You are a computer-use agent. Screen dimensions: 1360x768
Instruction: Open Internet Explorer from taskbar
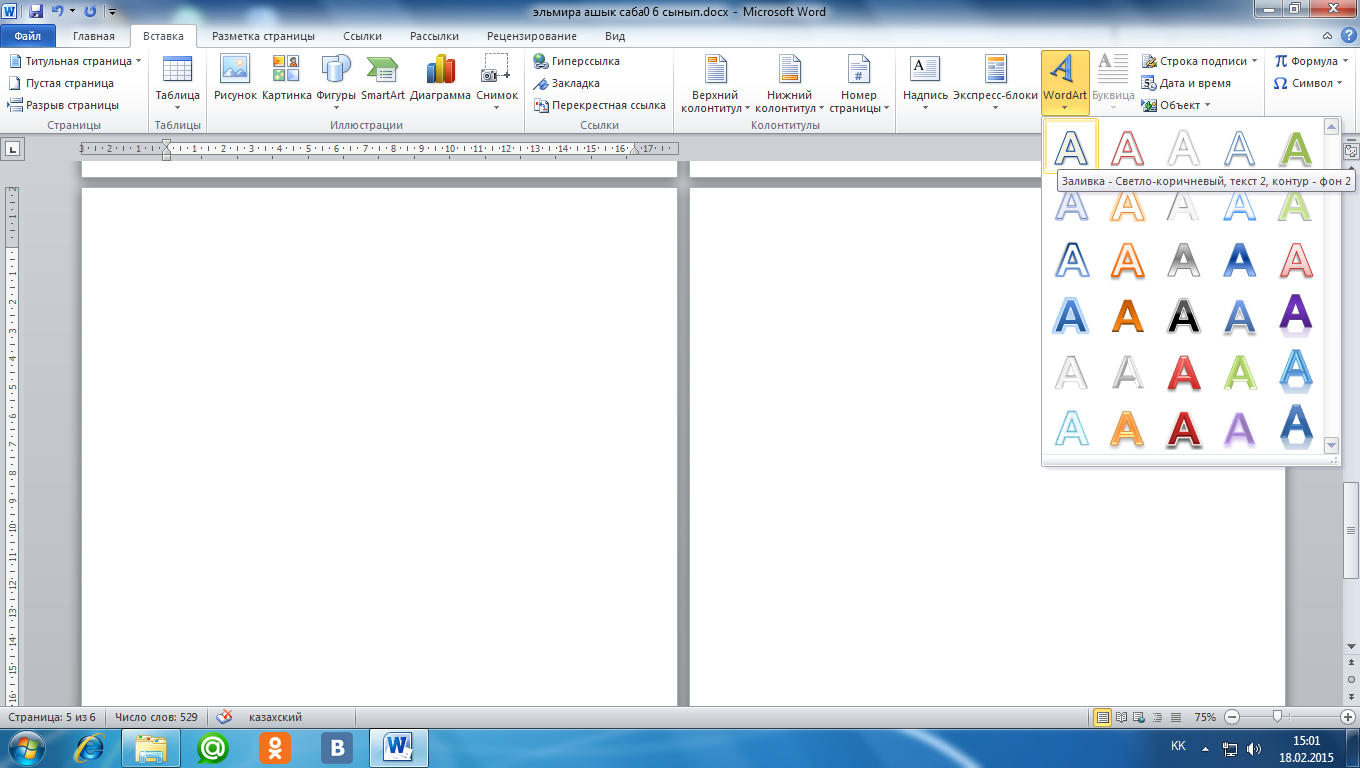(89, 747)
